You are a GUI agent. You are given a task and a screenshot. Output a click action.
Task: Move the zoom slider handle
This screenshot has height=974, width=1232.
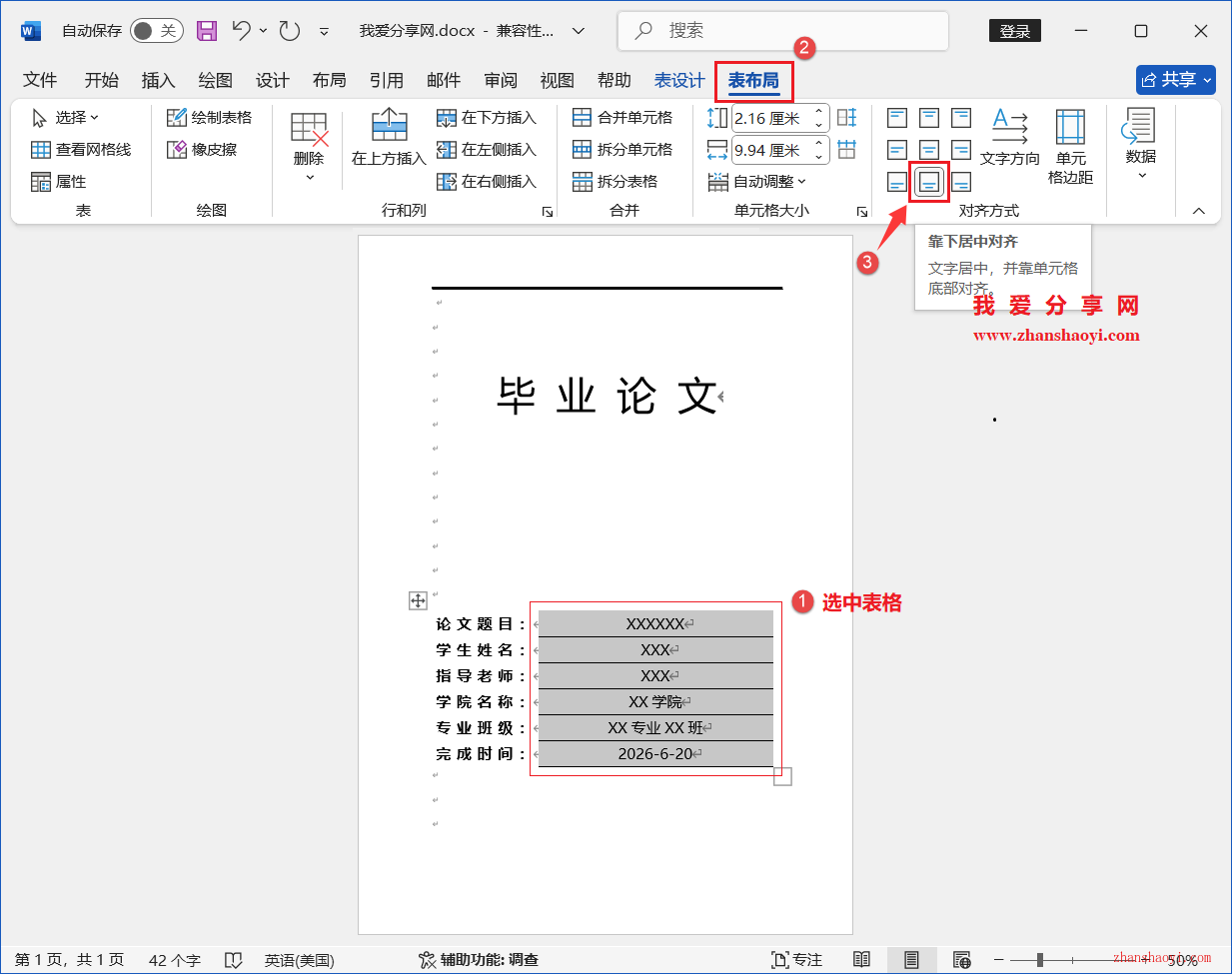1040,960
